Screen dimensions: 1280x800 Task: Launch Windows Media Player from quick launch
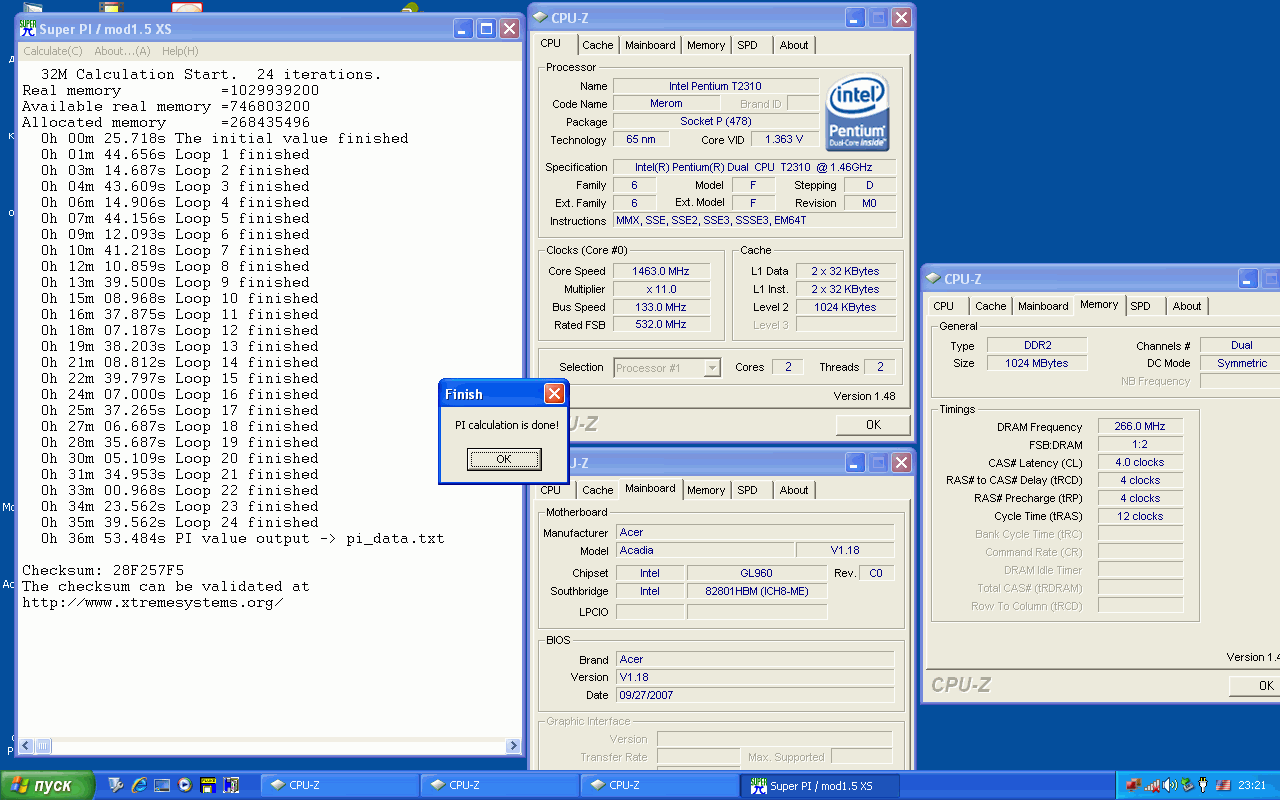(x=185, y=785)
